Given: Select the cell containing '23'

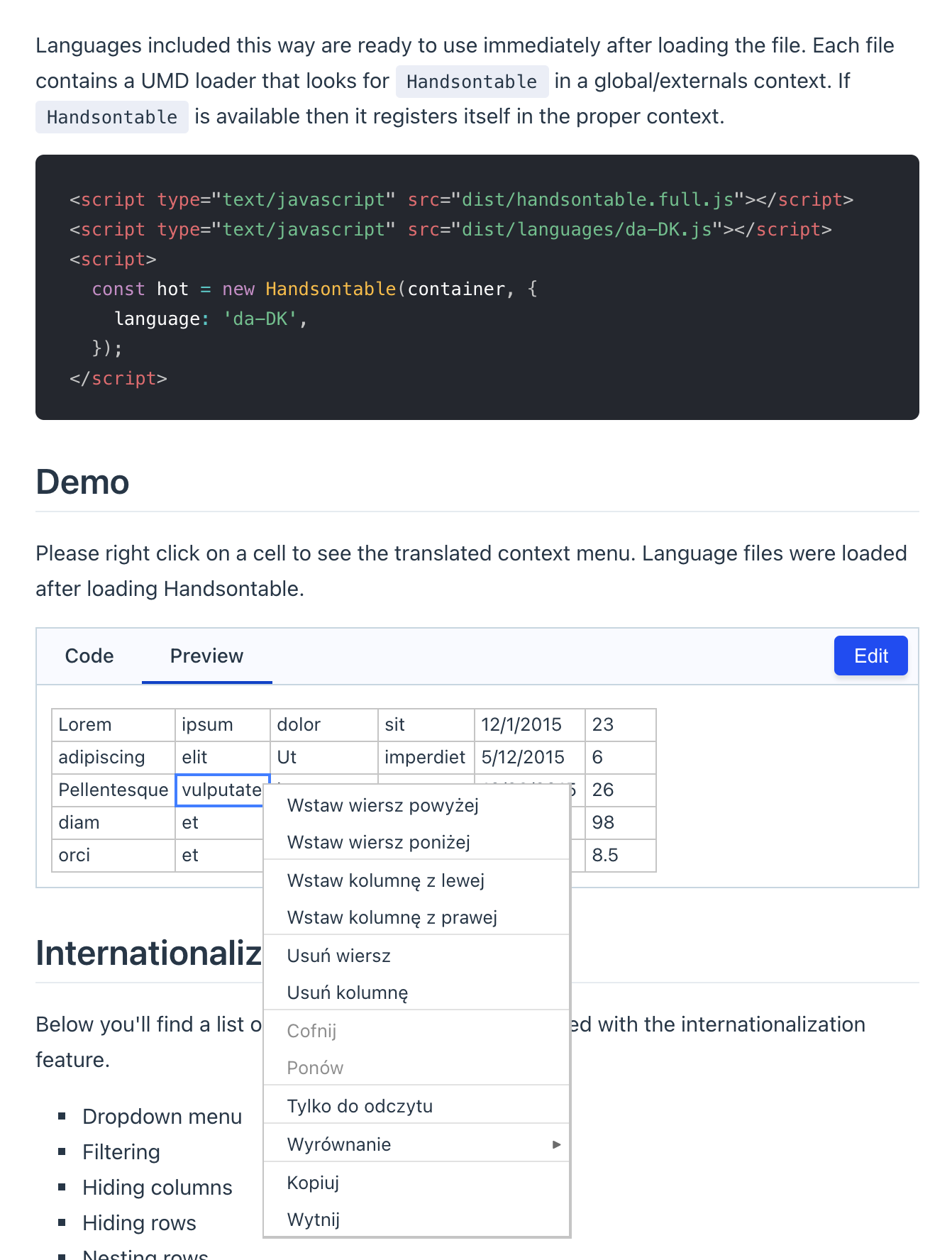Looking at the screenshot, I should click(621, 724).
